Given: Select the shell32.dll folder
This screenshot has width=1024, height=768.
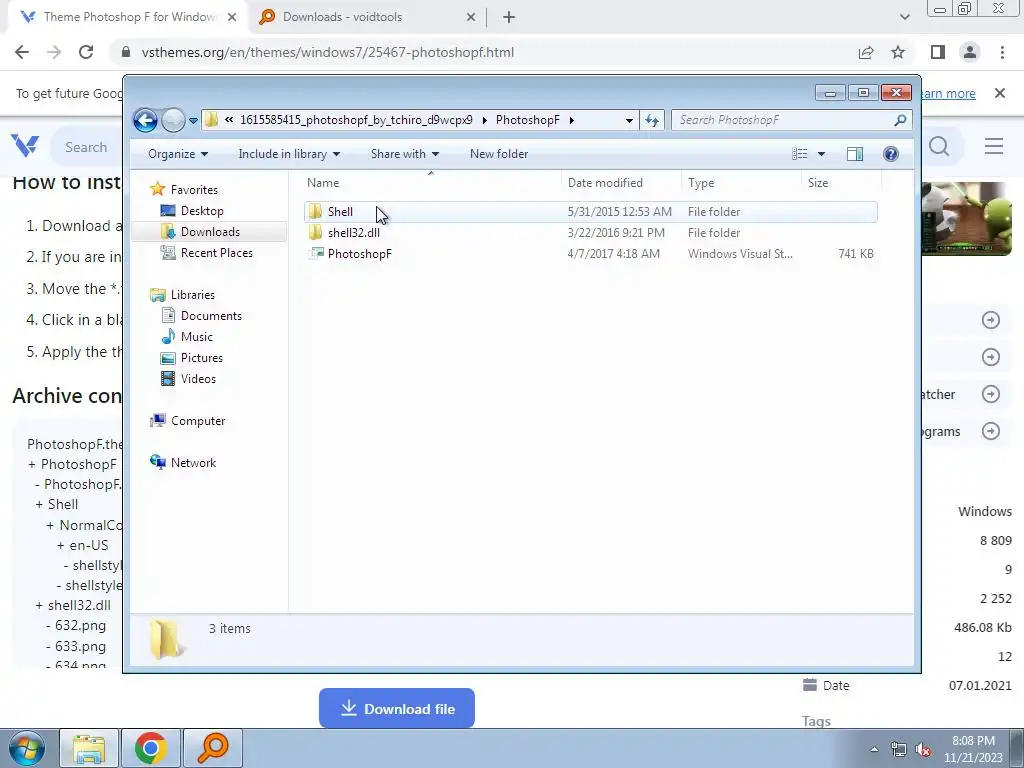Looking at the screenshot, I should click(590, 232).
